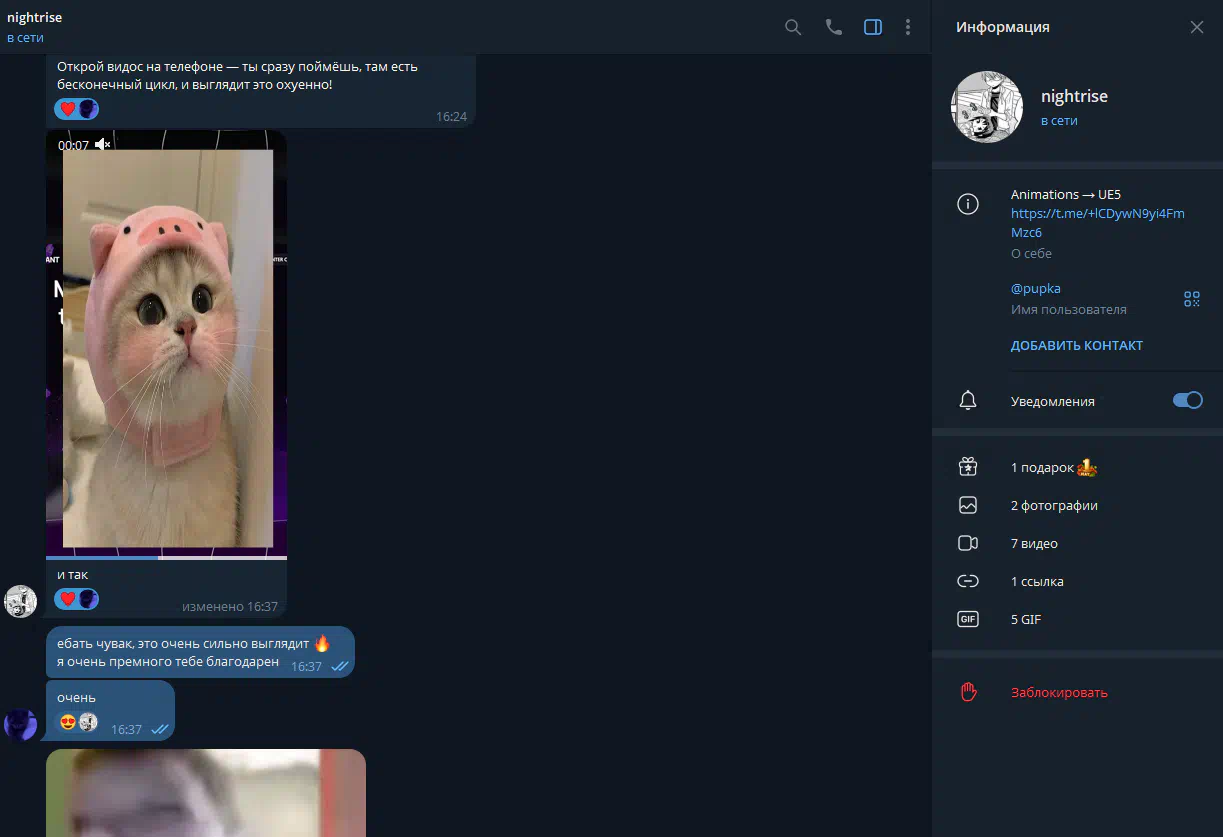Open the partially visible image at the chat bottom
Image resolution: width=1223 pixels, height=837 pixels.
(206, 793)
